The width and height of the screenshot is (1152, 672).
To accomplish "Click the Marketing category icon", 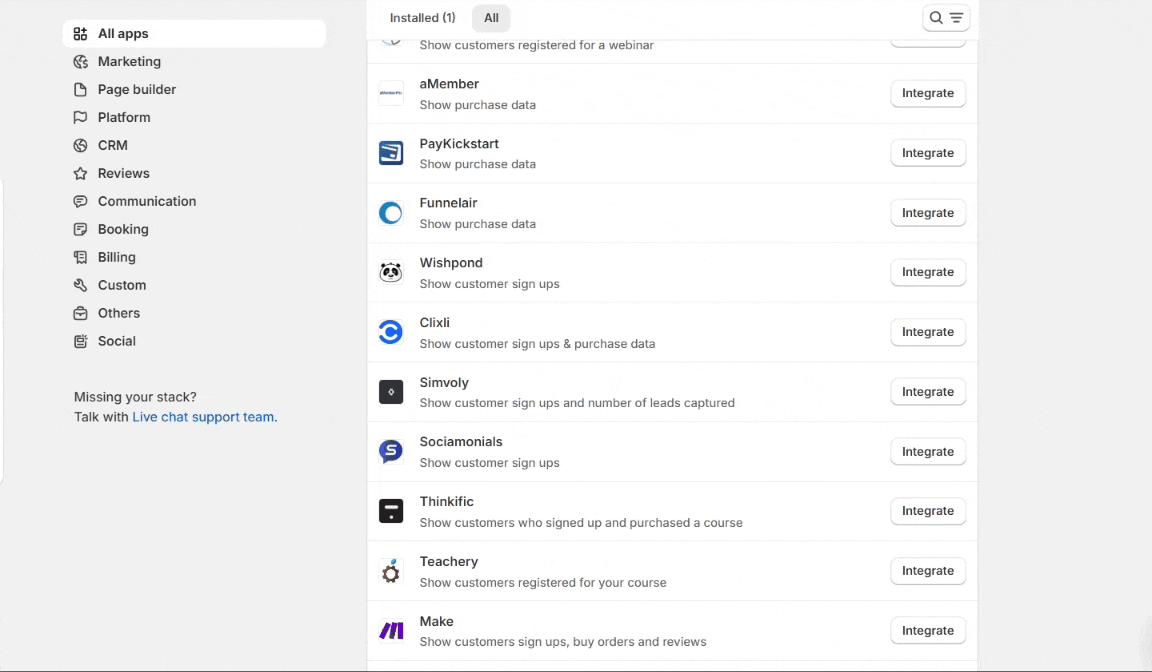I will (80, 62).
